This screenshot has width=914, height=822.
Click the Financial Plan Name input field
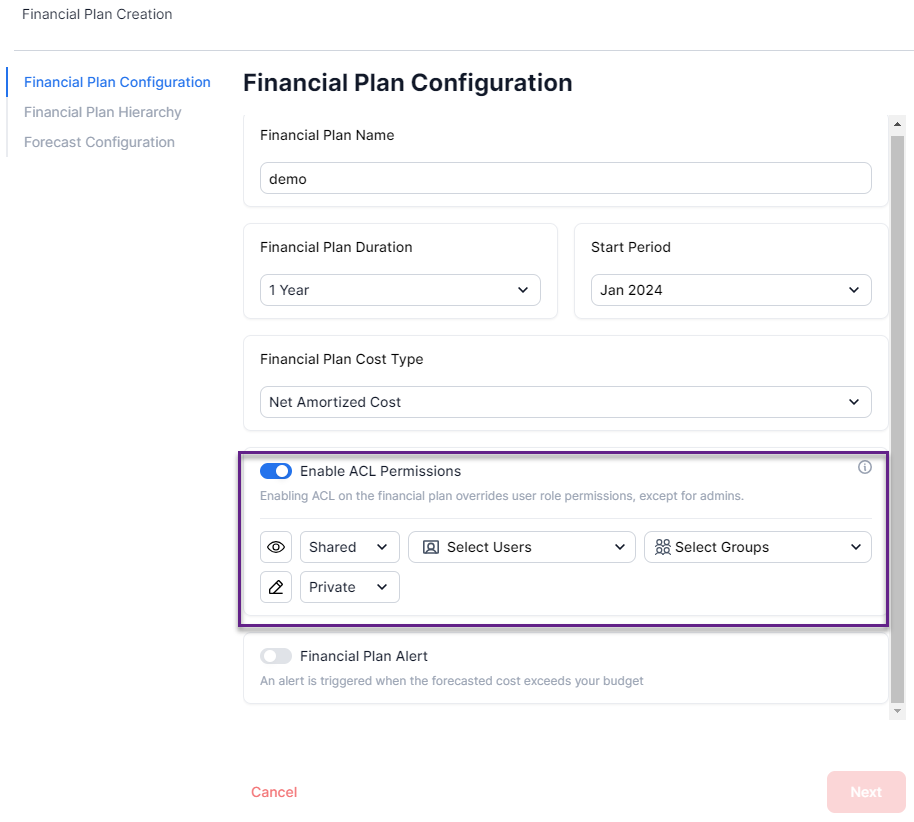565,178
